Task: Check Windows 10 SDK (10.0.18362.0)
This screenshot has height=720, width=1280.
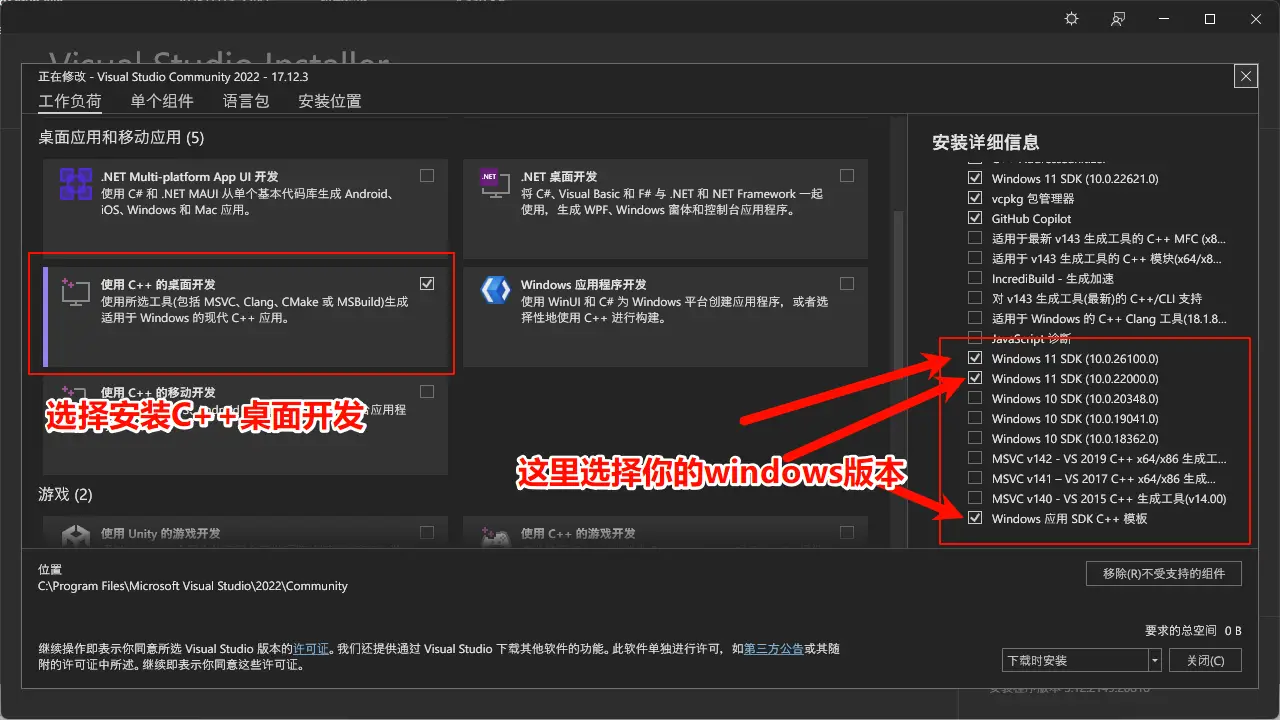Action: pyautogui.click(x=975, y=438)
